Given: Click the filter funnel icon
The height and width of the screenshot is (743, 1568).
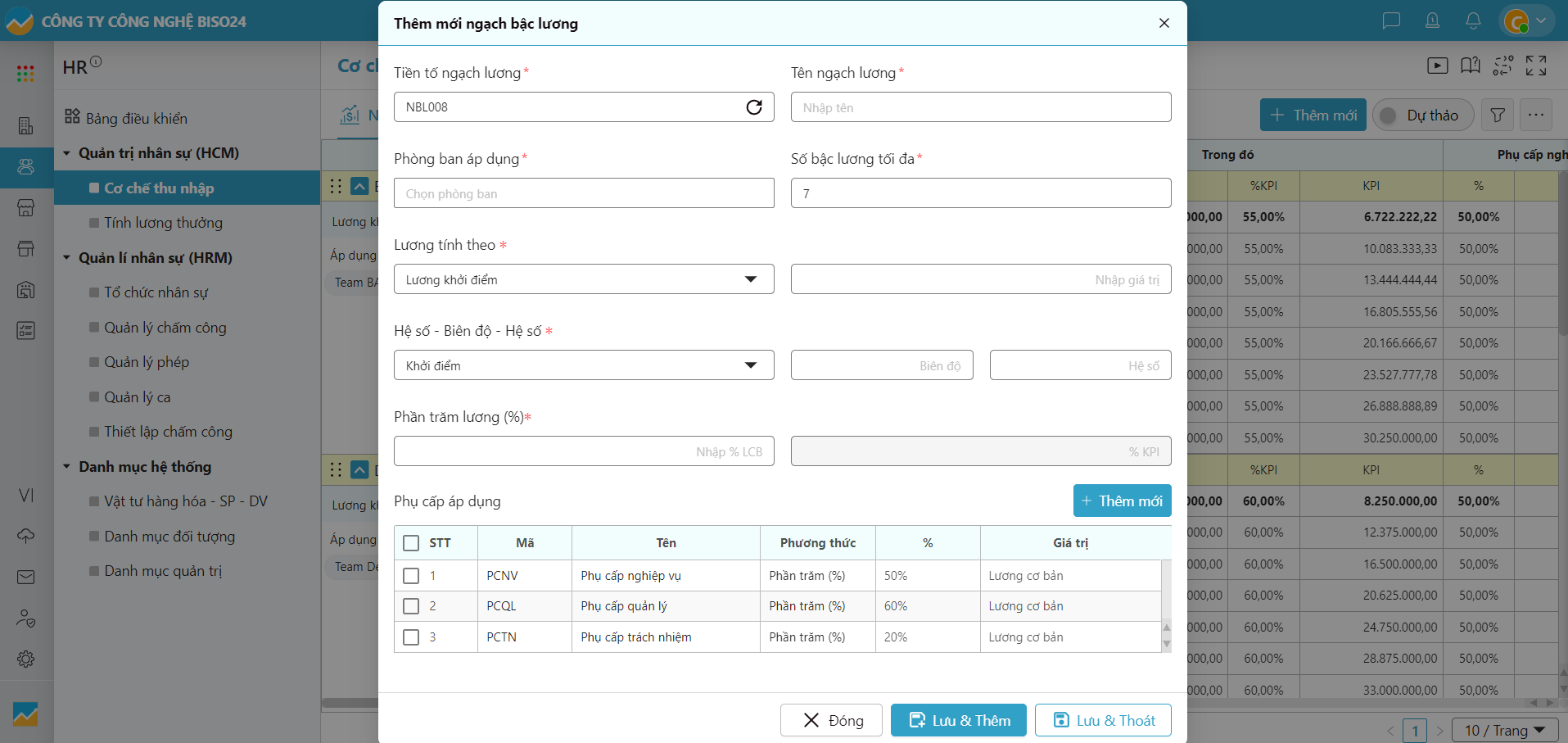Looking at the screenshot, I should pyautogui.click(x=1498, y=116).
